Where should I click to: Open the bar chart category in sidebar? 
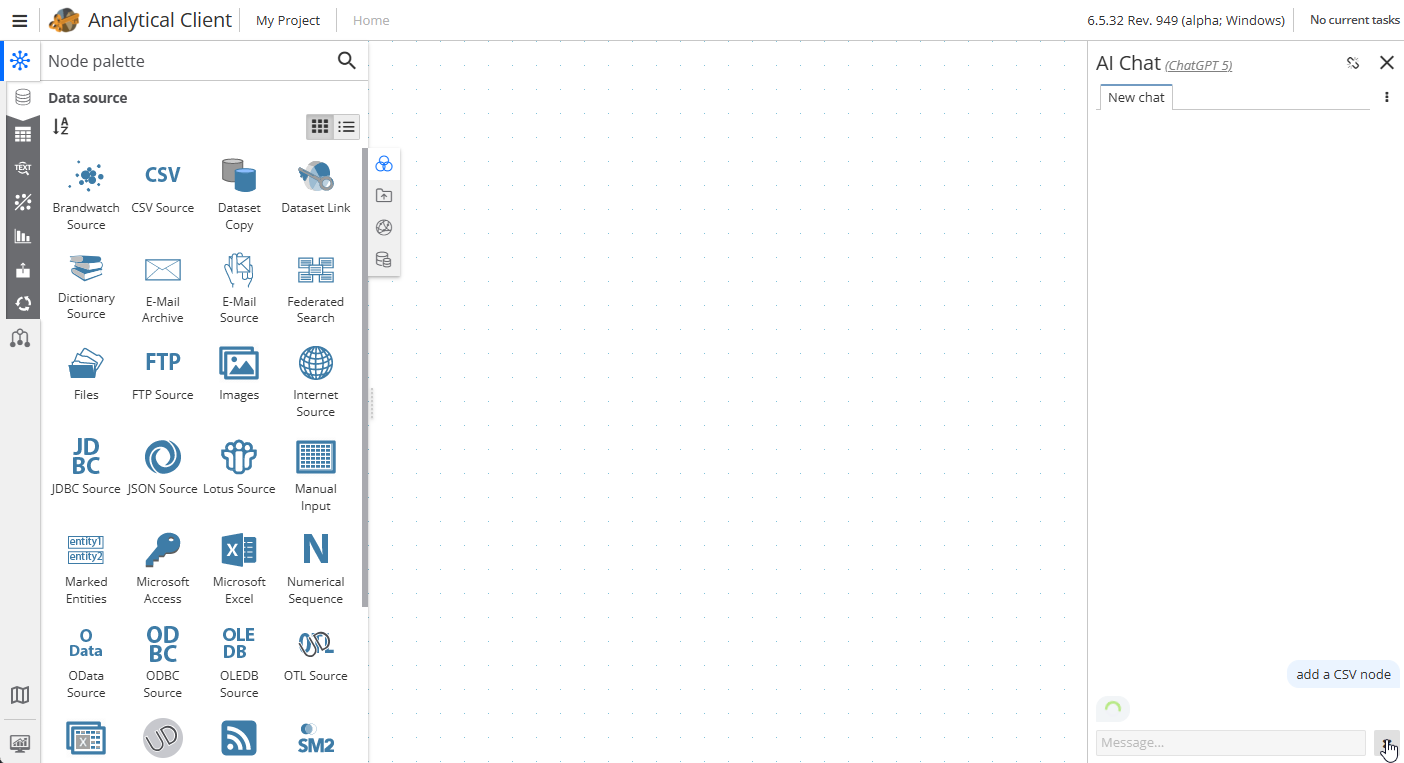(x=22, y=236)
